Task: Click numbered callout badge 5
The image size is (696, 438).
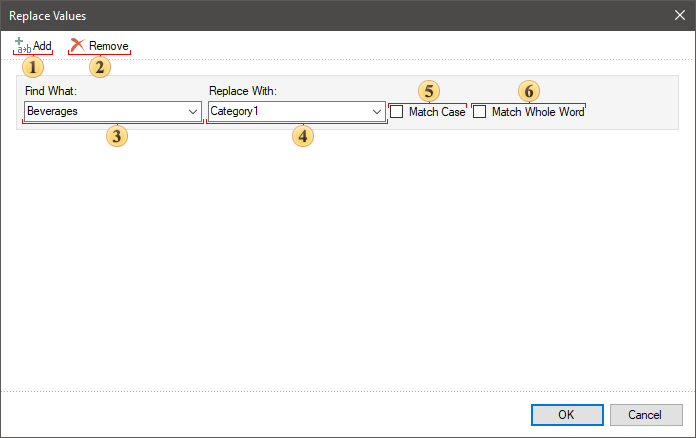Action: 428,91
